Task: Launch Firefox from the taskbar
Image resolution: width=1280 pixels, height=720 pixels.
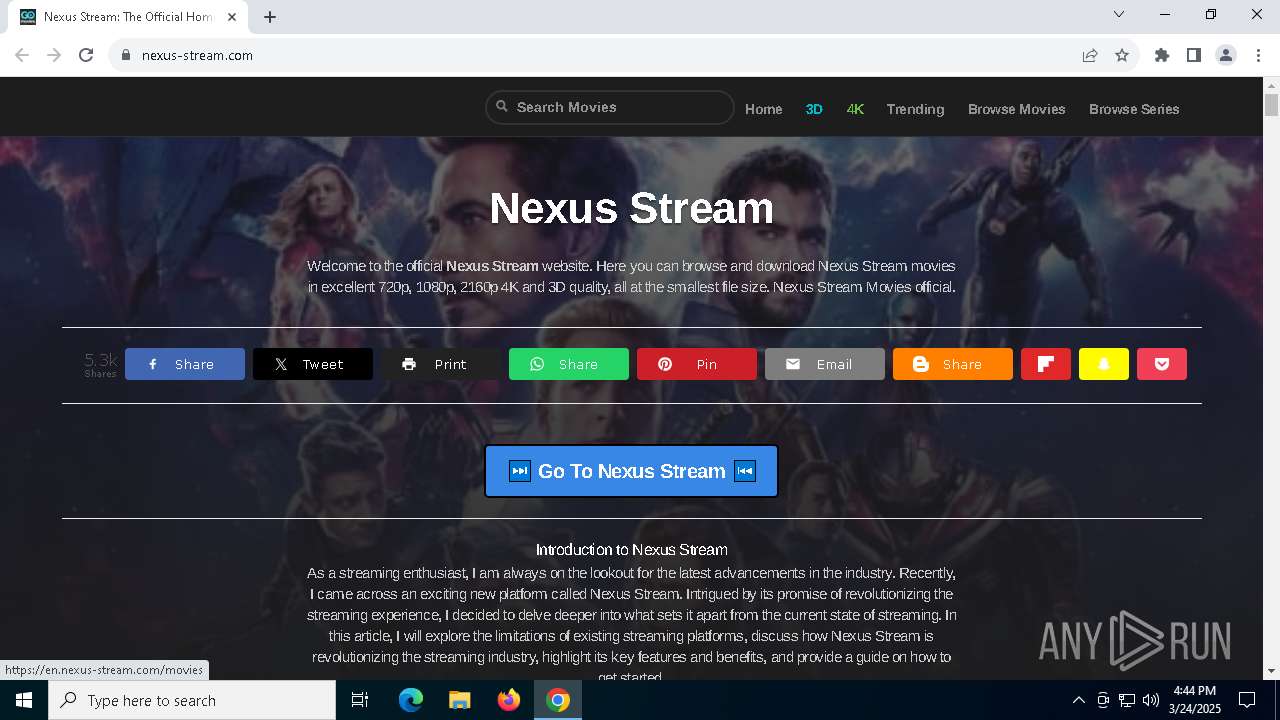Action: tap(509, 700)
